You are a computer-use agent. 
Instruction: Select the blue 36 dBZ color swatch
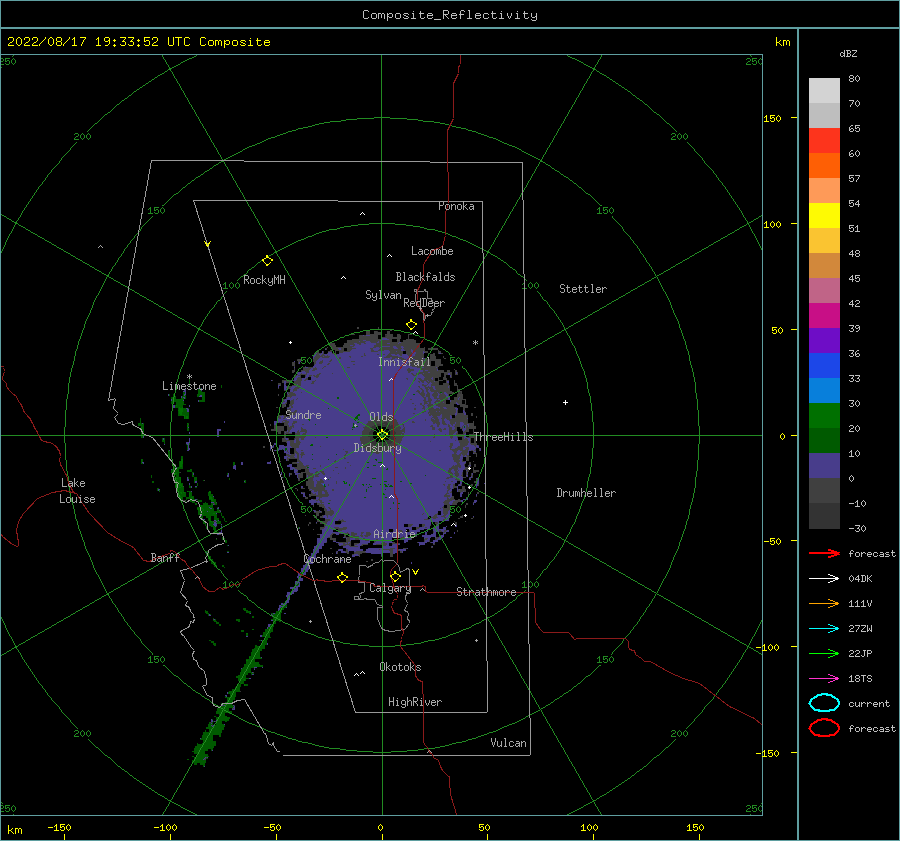click(824, 366)
